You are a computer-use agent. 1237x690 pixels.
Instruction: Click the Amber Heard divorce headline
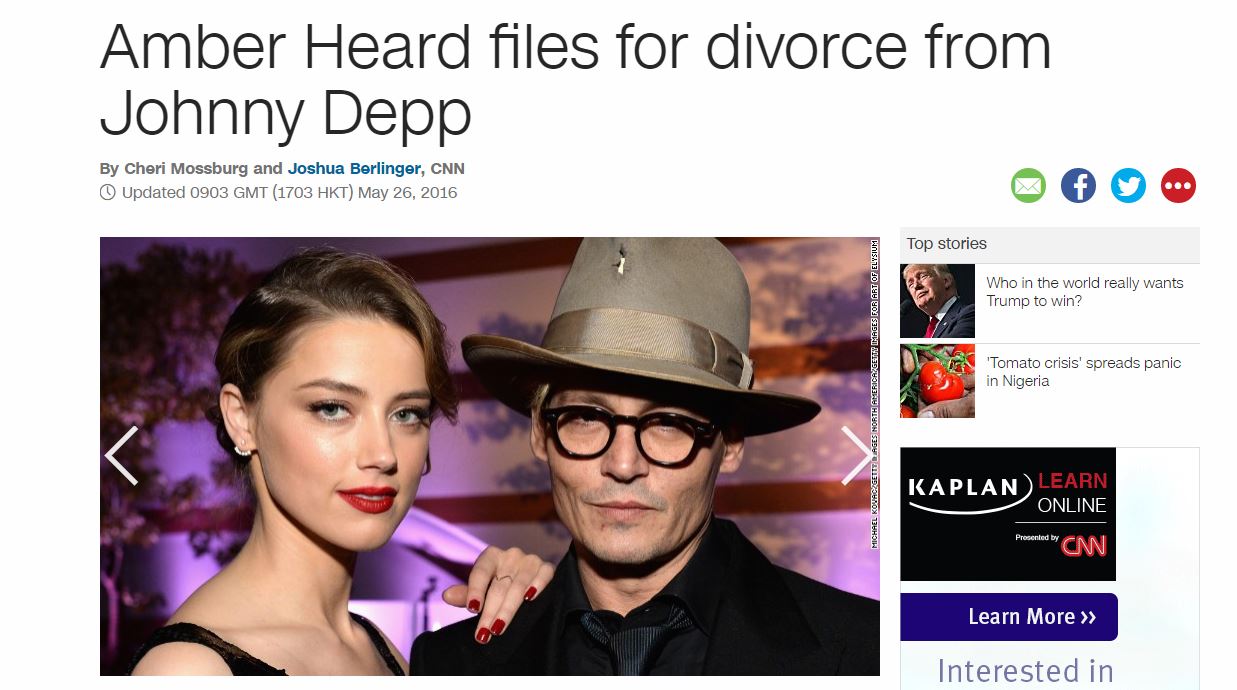575,80
